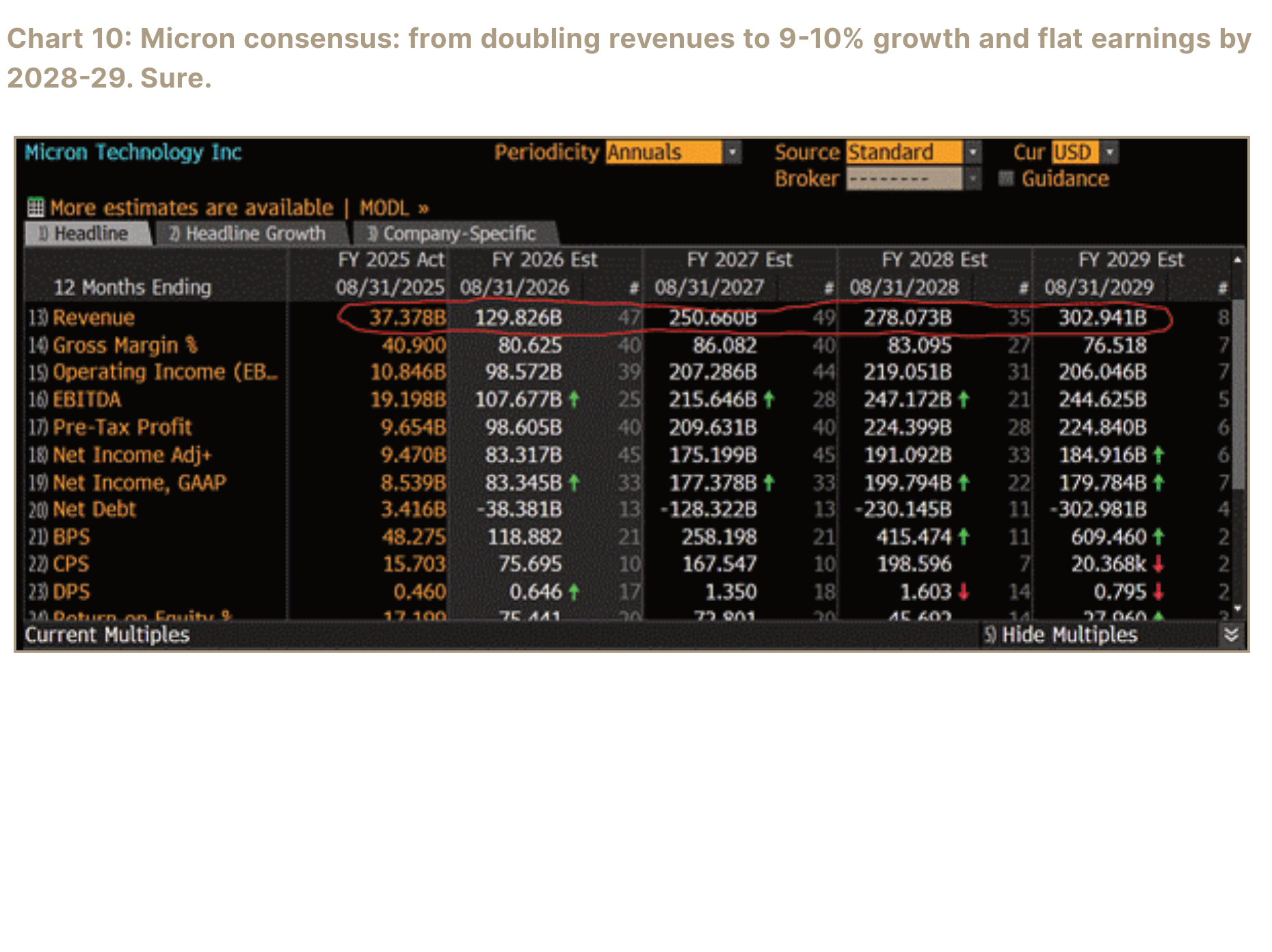Image resolution: width=1272 pixels, height=952 pixels.
Task: Switch to the Headline Growth tab
Action: (250, 233)
